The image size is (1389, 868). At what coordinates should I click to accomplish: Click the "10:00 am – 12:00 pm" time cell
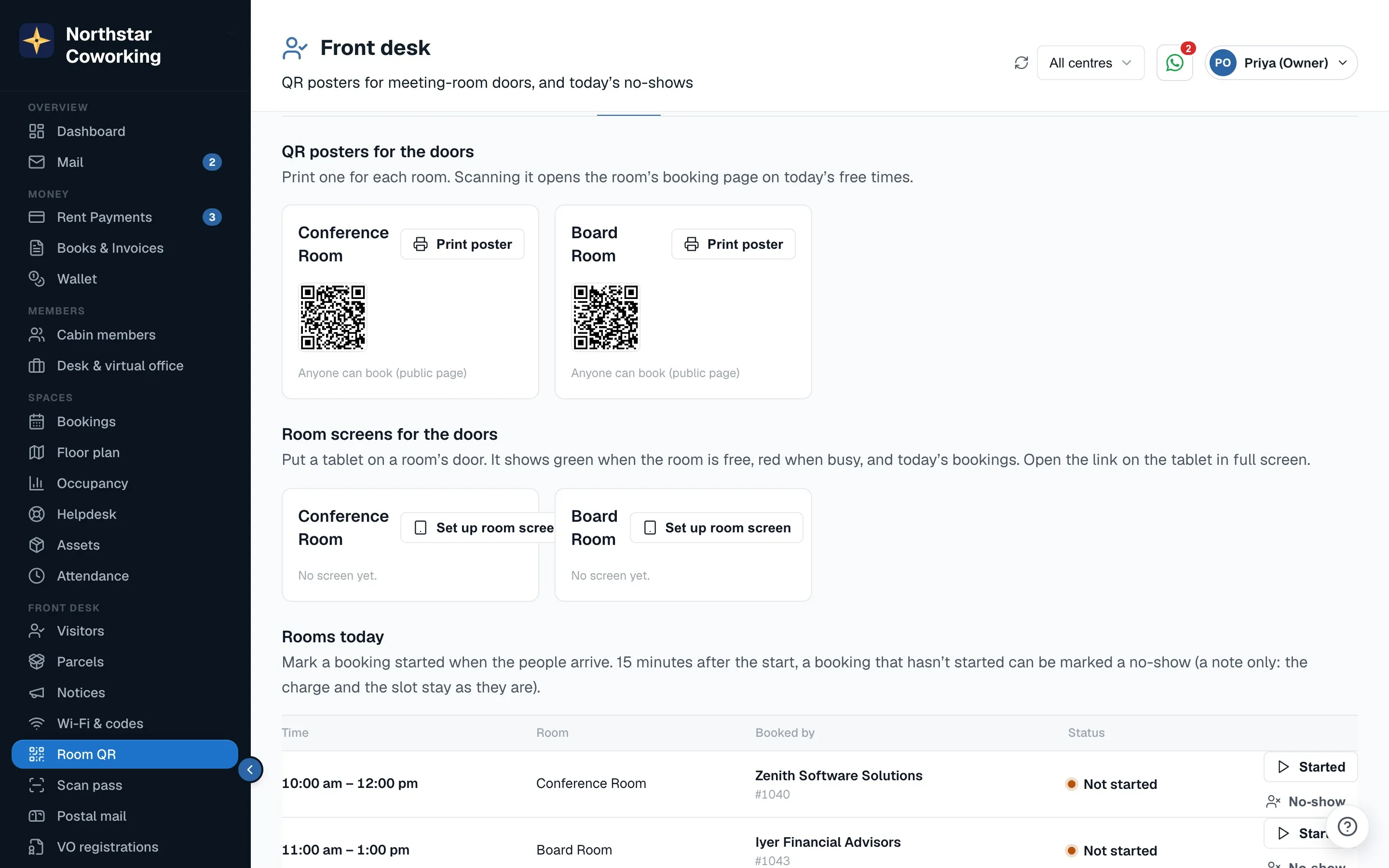tap(350, 784)
